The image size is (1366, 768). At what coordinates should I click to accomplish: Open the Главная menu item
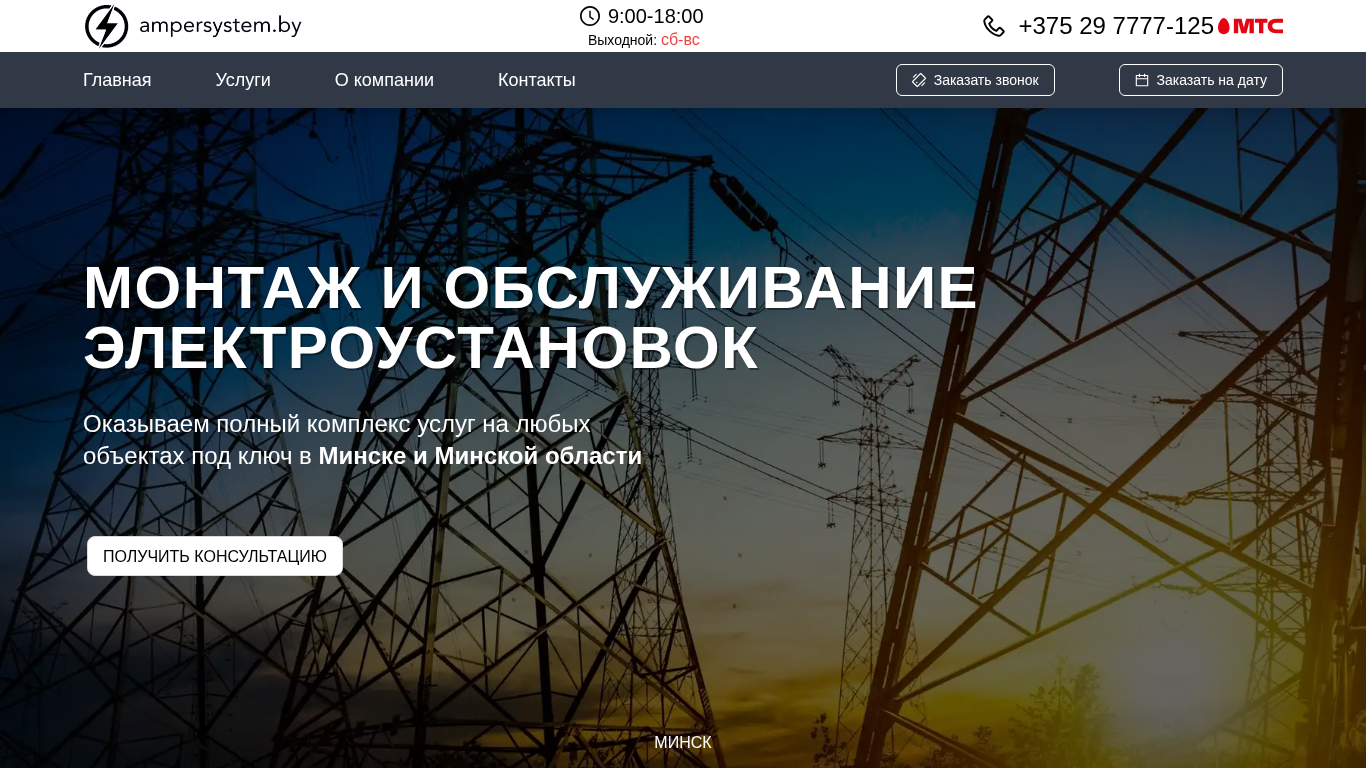tap(117, 80)
